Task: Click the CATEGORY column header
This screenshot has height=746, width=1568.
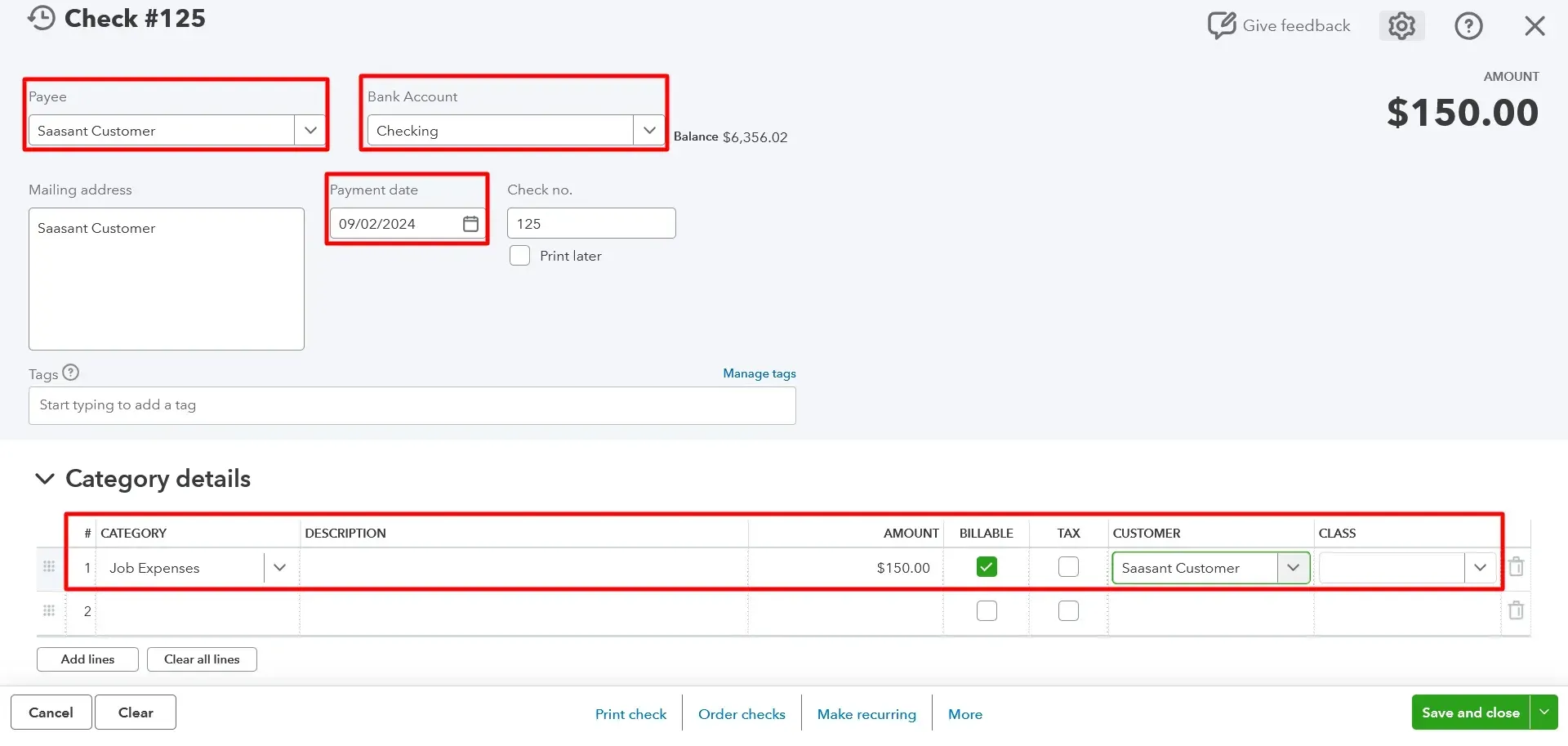Action: tap(133, 533)
